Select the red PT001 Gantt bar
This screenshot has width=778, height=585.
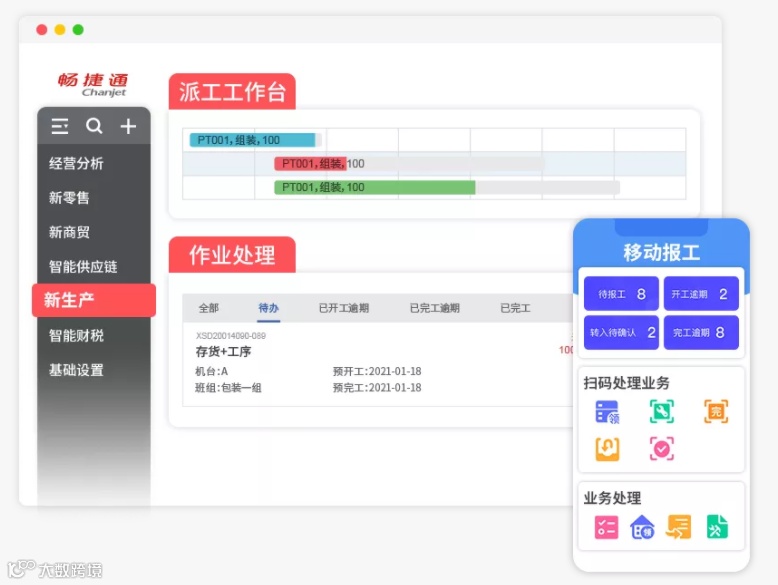311,163
